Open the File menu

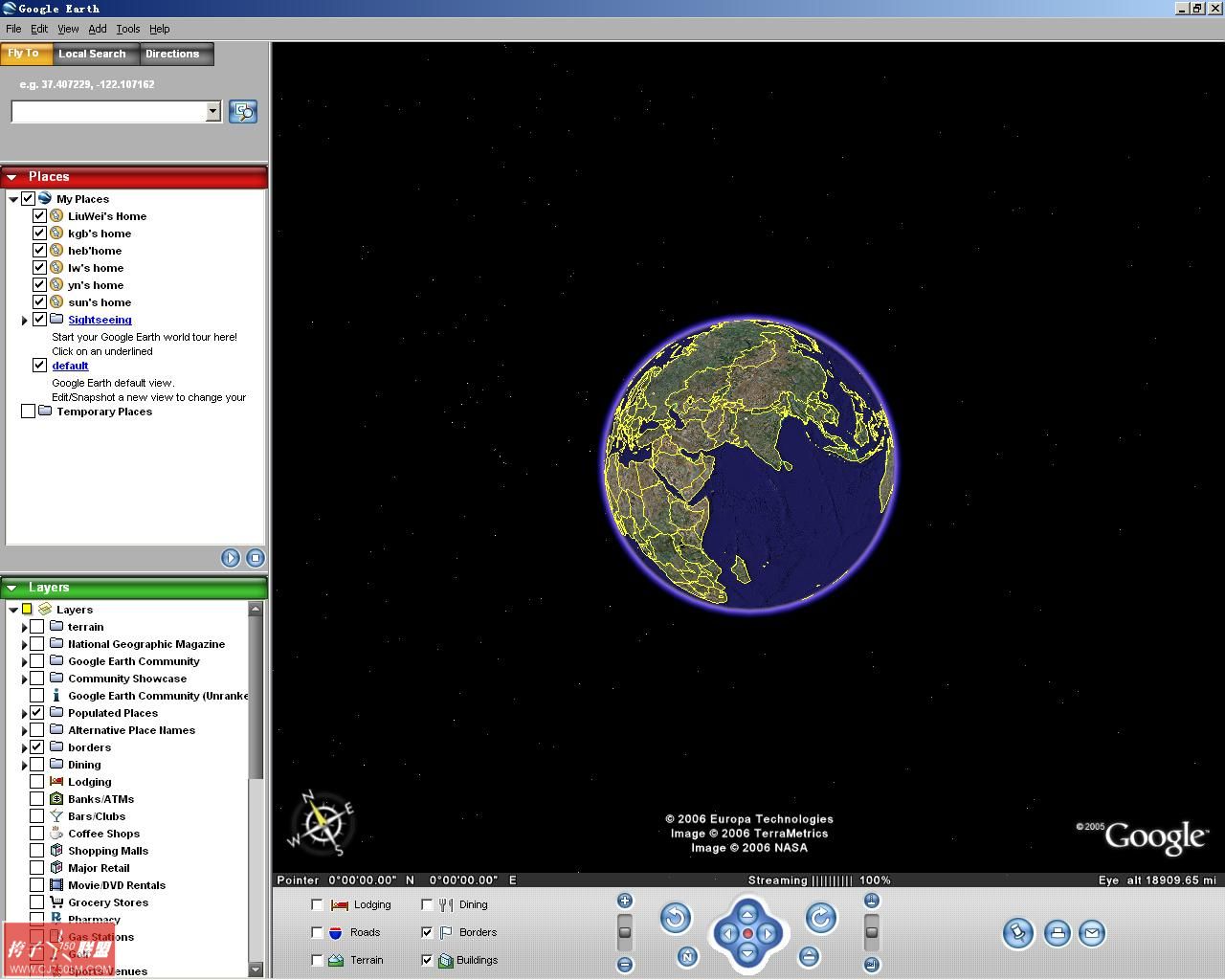[13, 29]
